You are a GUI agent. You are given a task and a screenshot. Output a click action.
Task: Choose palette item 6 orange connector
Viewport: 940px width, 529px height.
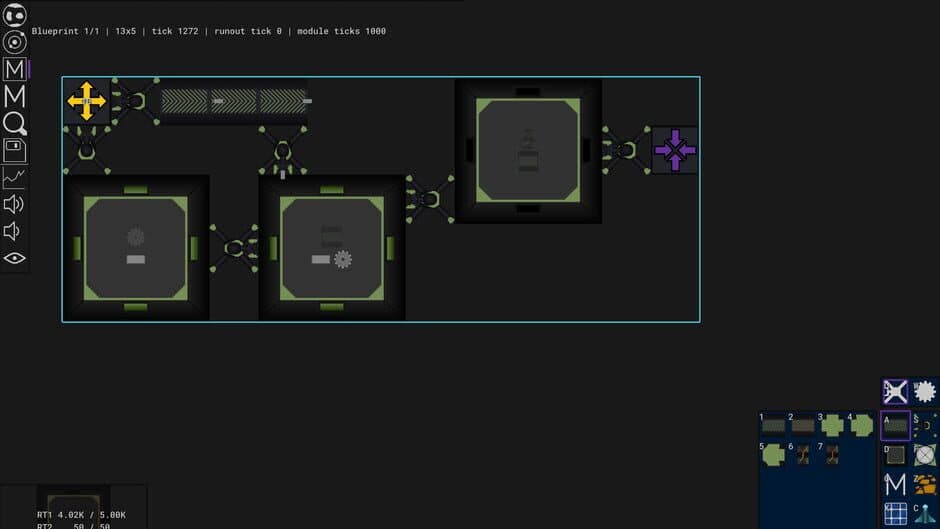(803, 455)
